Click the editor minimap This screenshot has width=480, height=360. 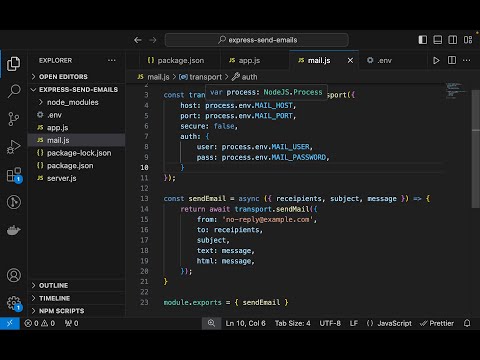[456, 91]
